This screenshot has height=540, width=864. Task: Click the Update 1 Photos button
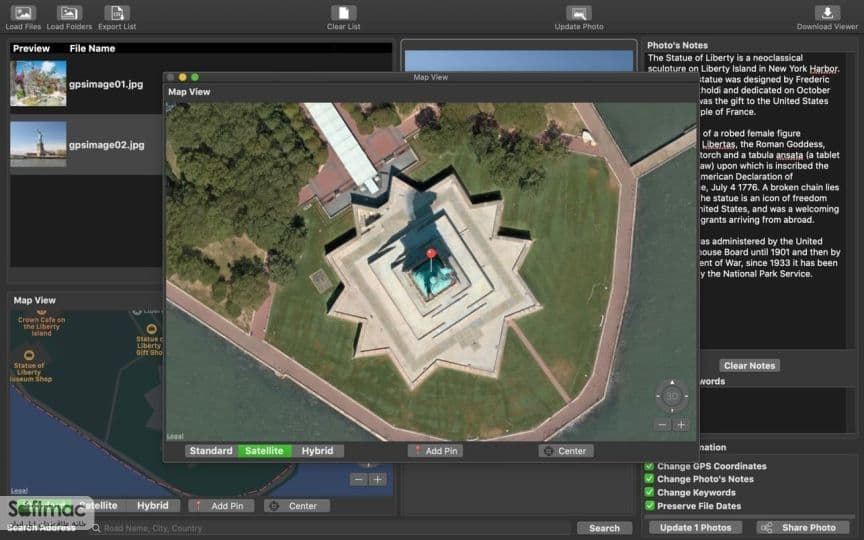point(695,527)
